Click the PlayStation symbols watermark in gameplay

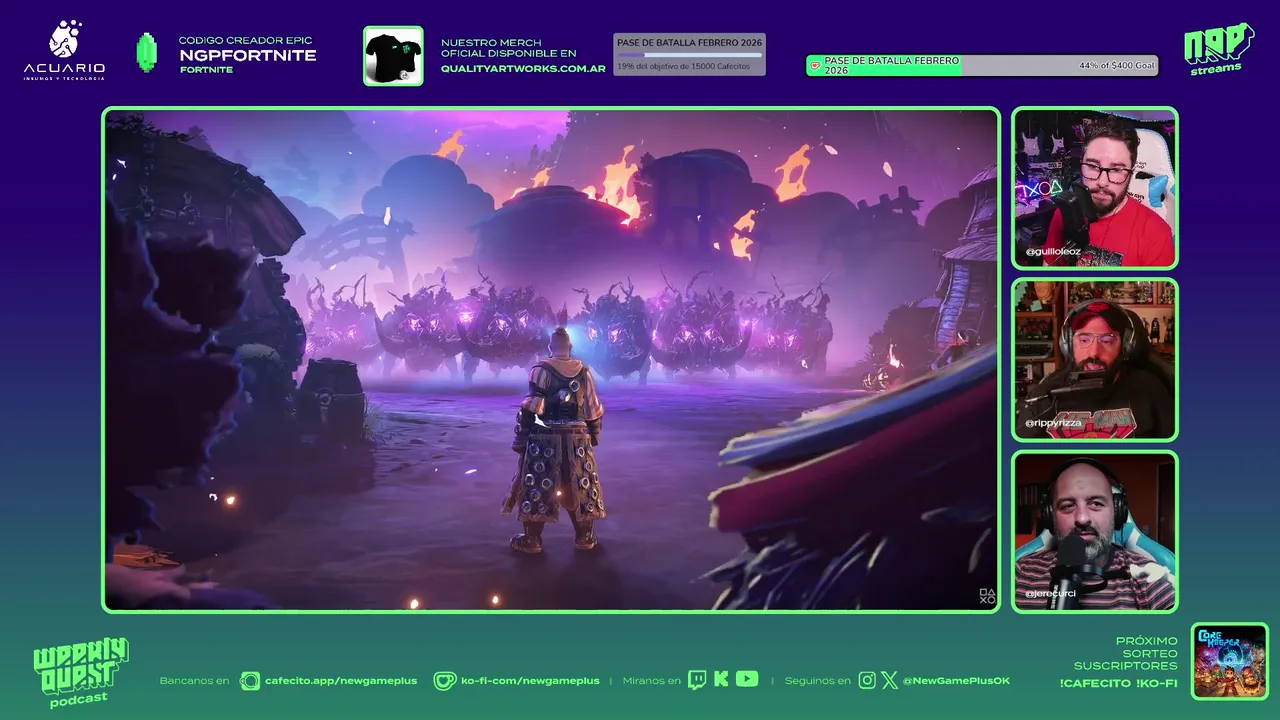point(987,597)
